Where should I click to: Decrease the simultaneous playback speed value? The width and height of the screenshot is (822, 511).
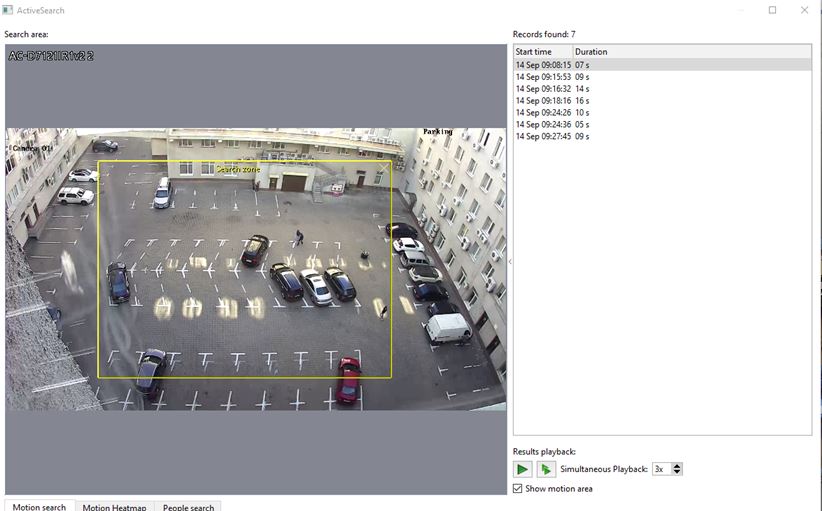pyautogui.click(x=678, y=472)
